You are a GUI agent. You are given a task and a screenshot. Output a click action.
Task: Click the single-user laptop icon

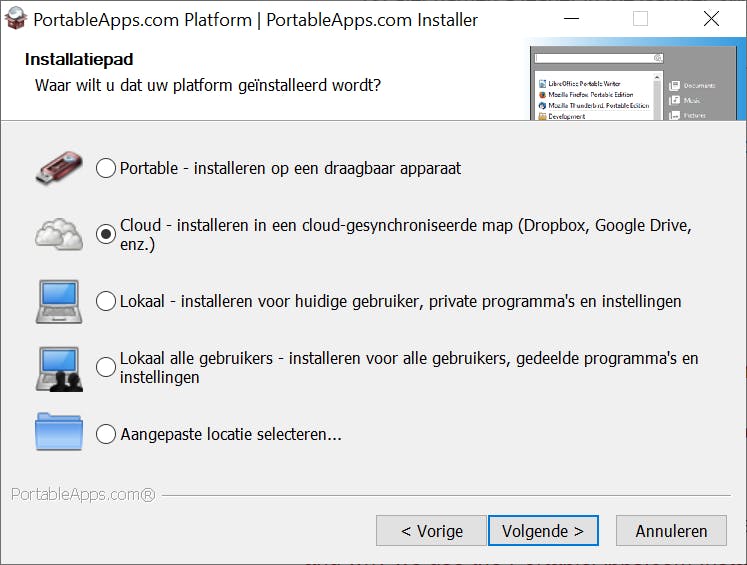(59, 300)
